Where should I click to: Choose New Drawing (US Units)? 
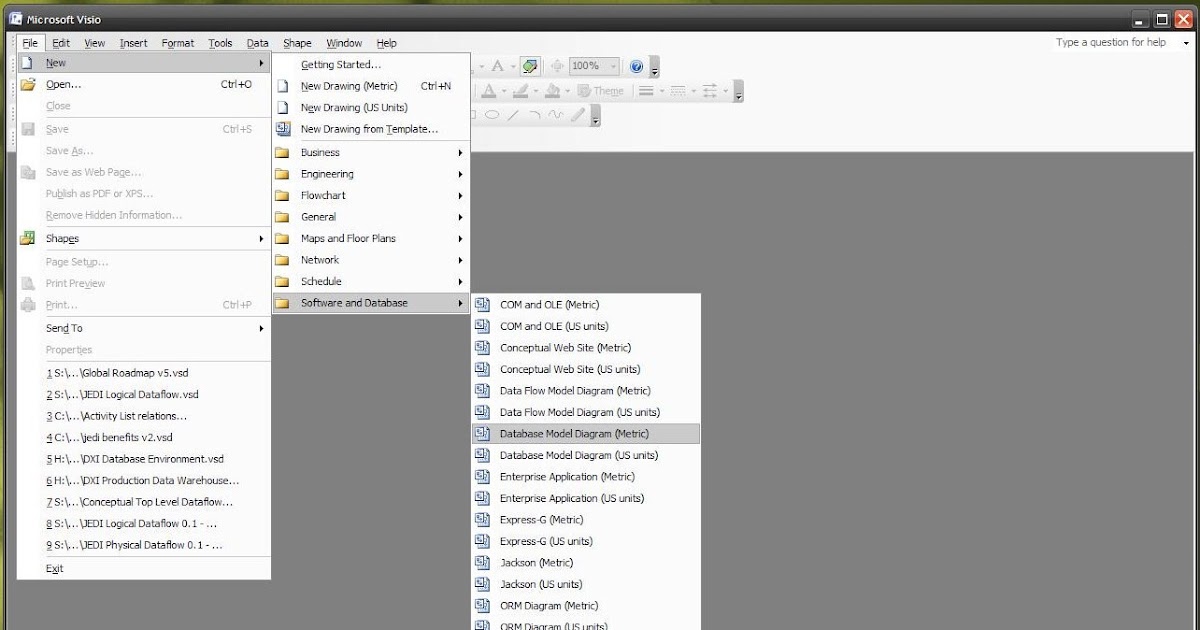[x=370, y=108]
